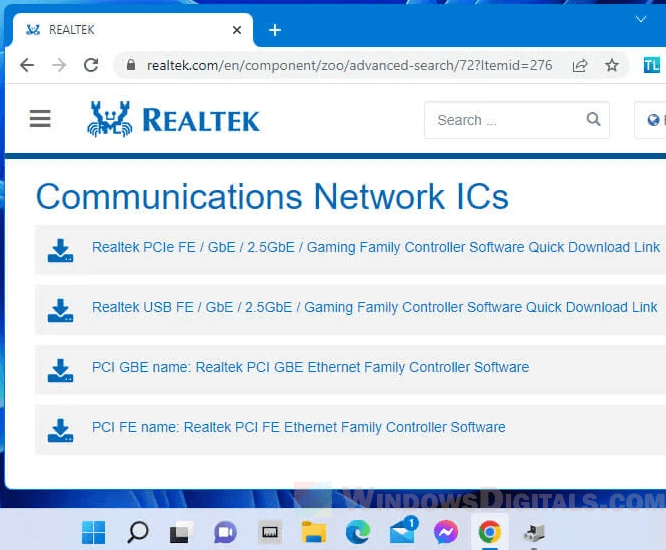Viewport: 666px width, 550px height.
Task: Open PCI GBE Ethernet Family Controller Software link
Action: point(310,367)
